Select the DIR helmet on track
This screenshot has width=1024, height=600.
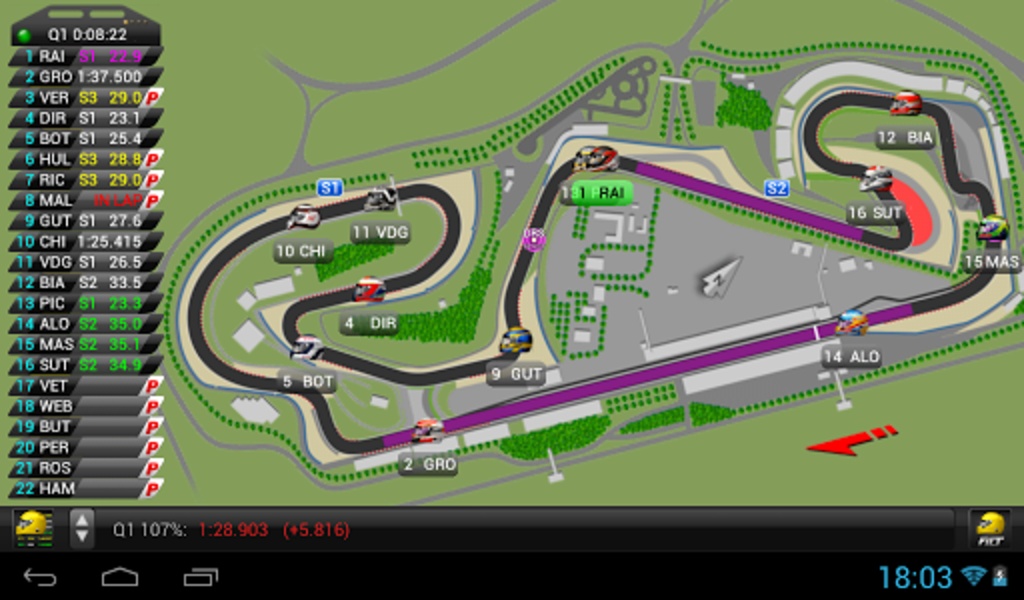pos(370,290)
